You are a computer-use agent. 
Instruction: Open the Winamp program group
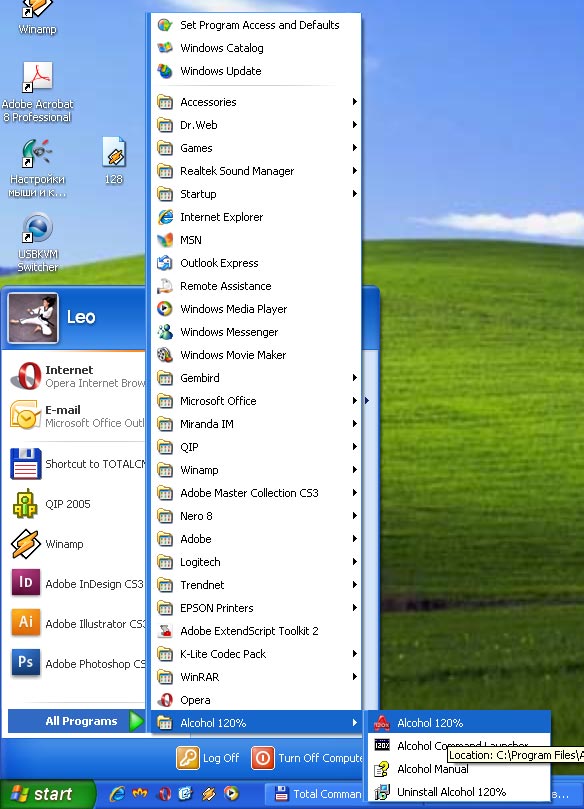click(x=256, y=470)
